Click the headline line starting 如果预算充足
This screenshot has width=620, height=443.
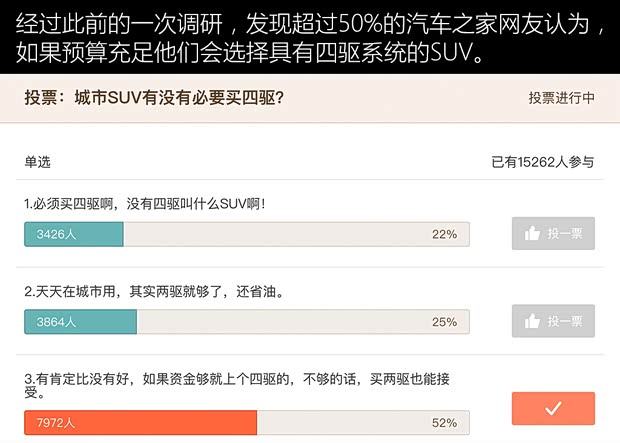[248, 52]
